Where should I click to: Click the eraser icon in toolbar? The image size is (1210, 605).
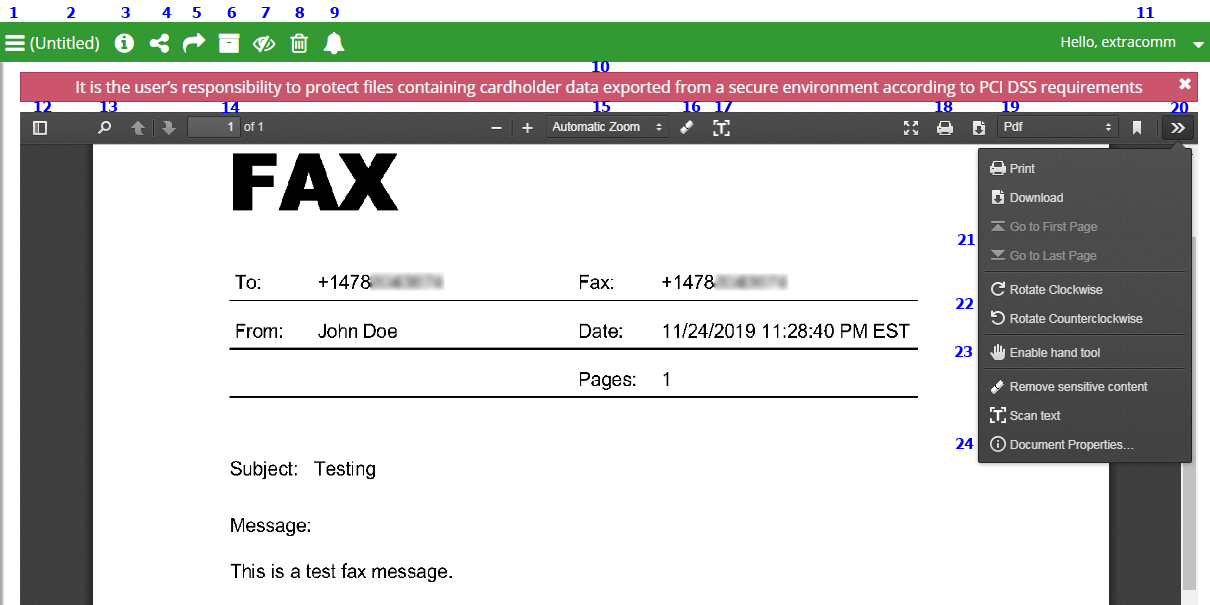click(686, 128)
